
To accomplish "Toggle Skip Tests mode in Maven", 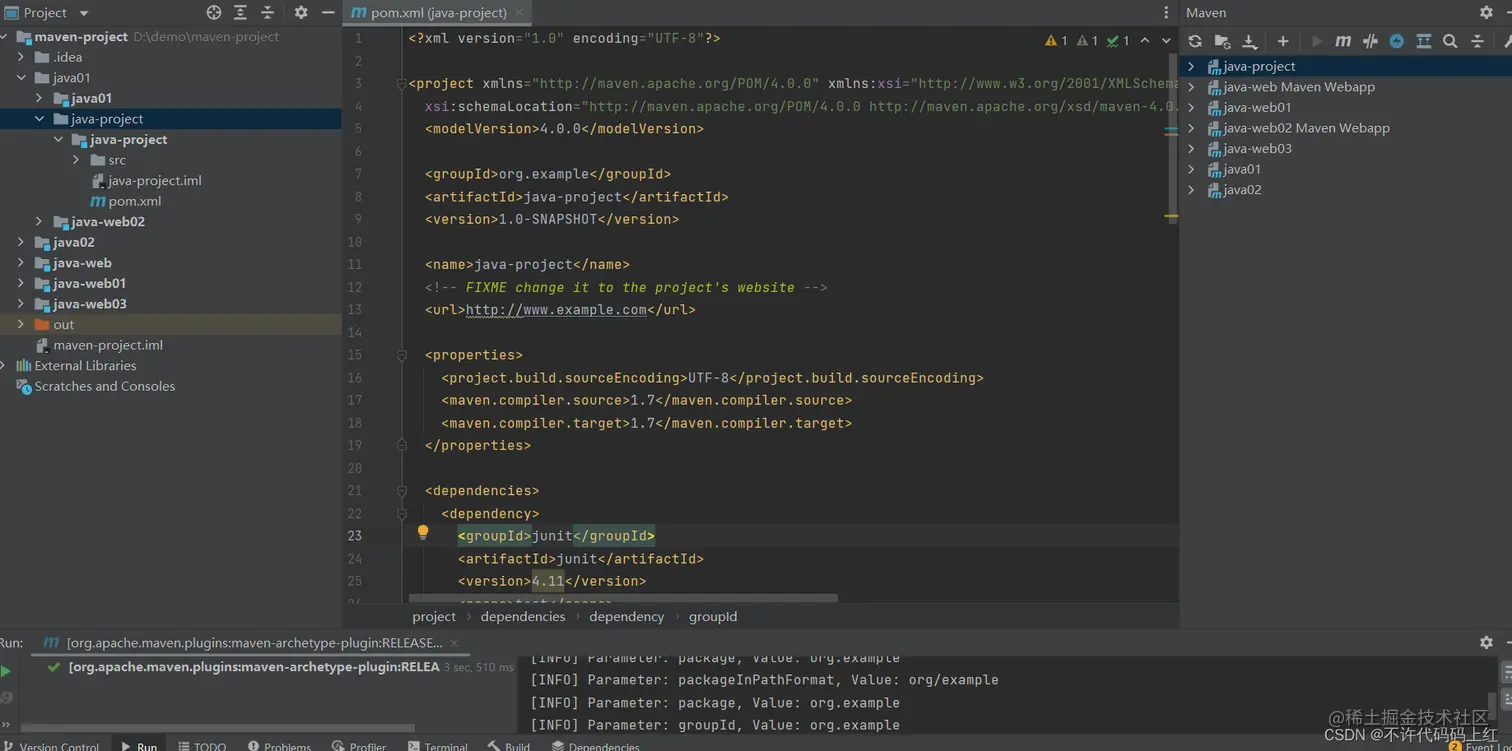I will 1397,41.
